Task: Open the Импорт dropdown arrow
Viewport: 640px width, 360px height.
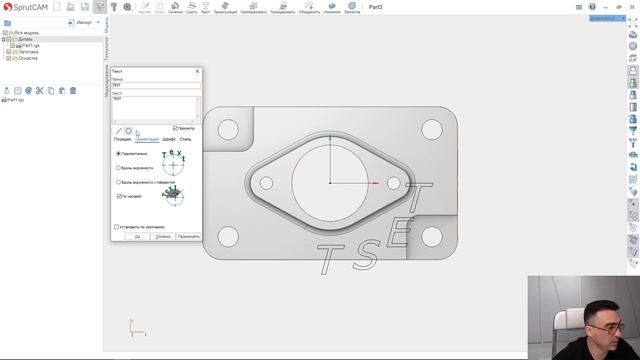Action: [98, 22]
